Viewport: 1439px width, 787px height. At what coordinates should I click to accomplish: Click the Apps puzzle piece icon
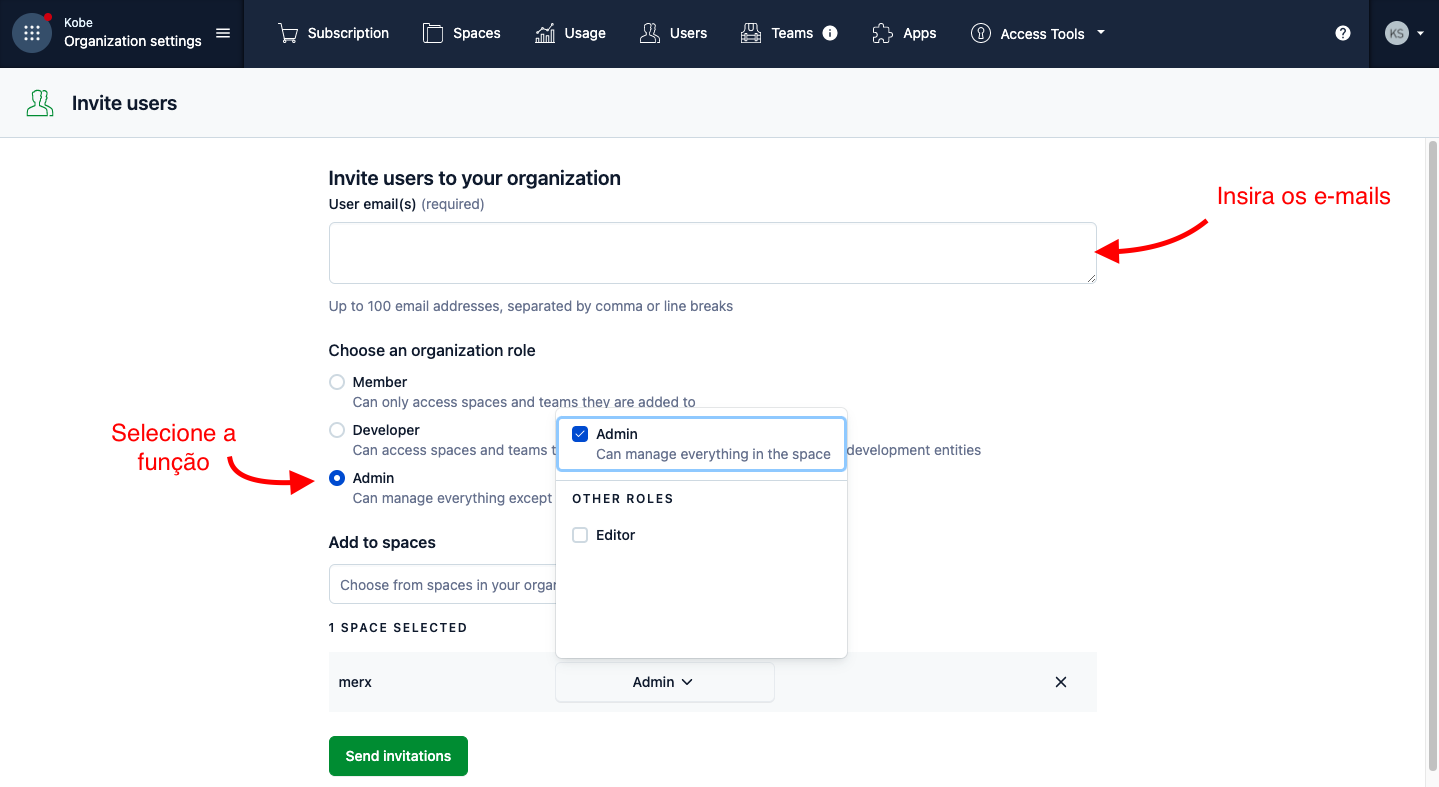(x=882, y=33)
